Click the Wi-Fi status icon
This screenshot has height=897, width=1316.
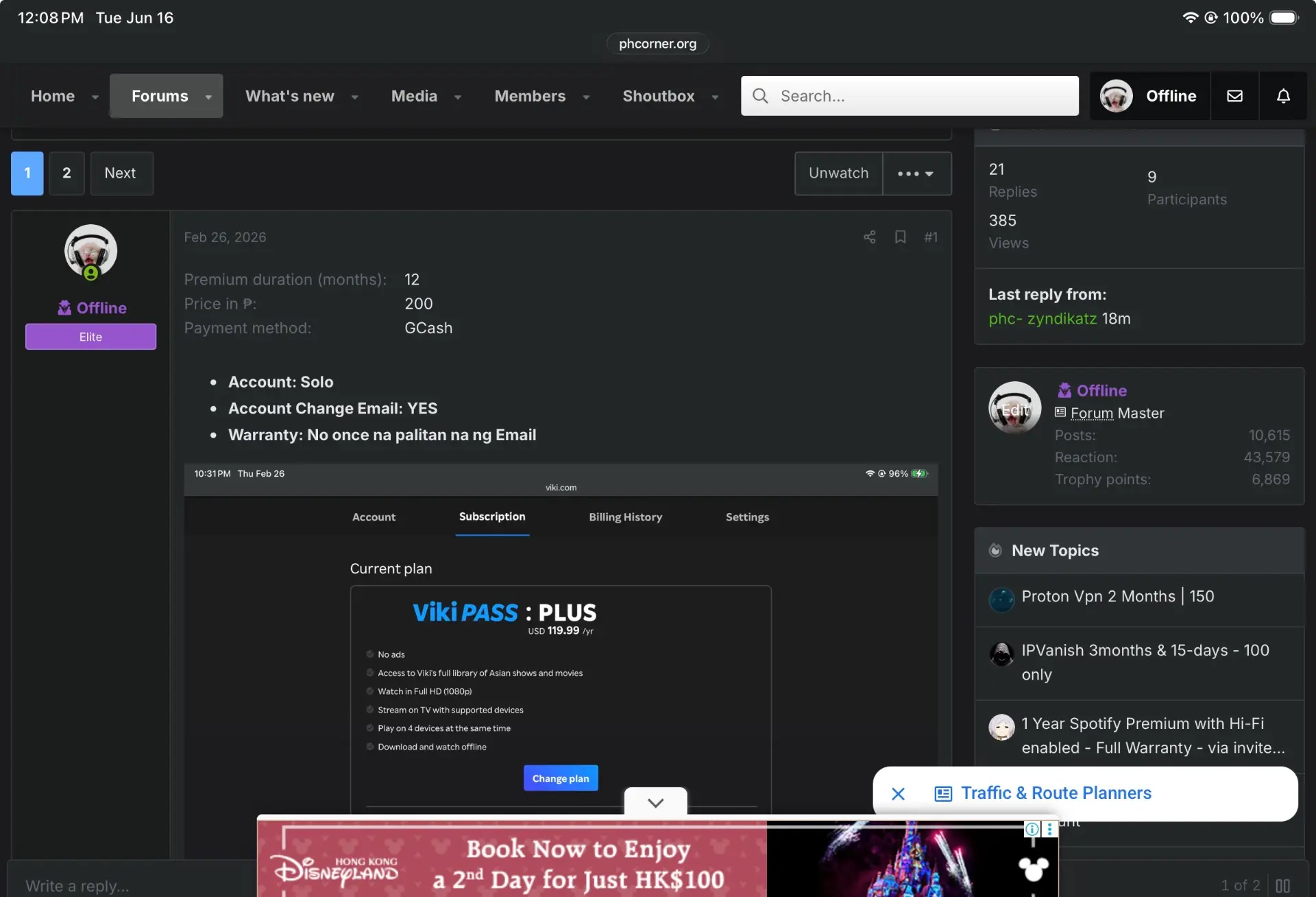coord(1189,18)
